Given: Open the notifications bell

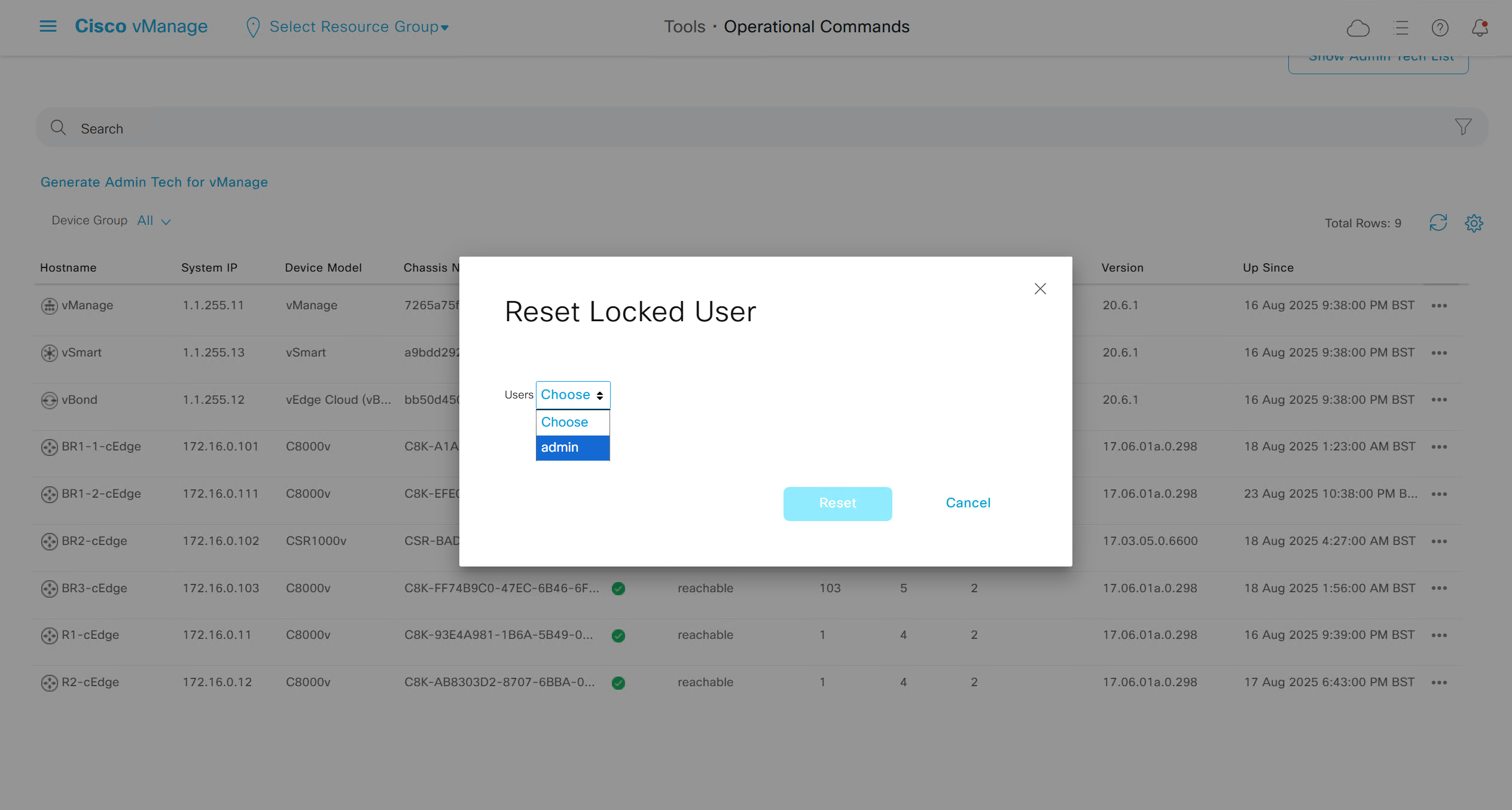Looking at the screenshot, I should (x=1480, y=28).
